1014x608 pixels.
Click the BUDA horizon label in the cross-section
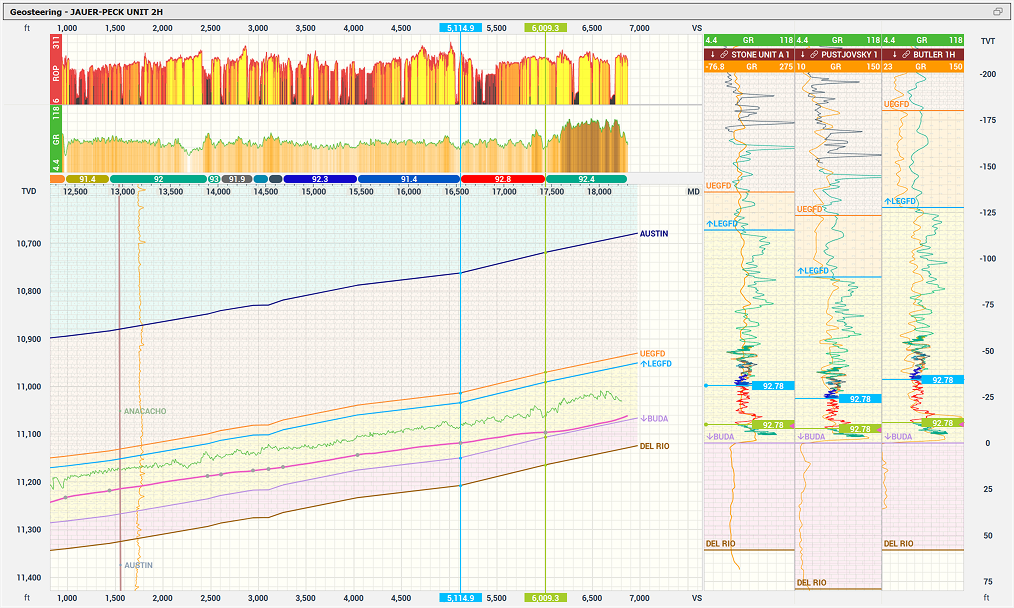coord(654,418)
